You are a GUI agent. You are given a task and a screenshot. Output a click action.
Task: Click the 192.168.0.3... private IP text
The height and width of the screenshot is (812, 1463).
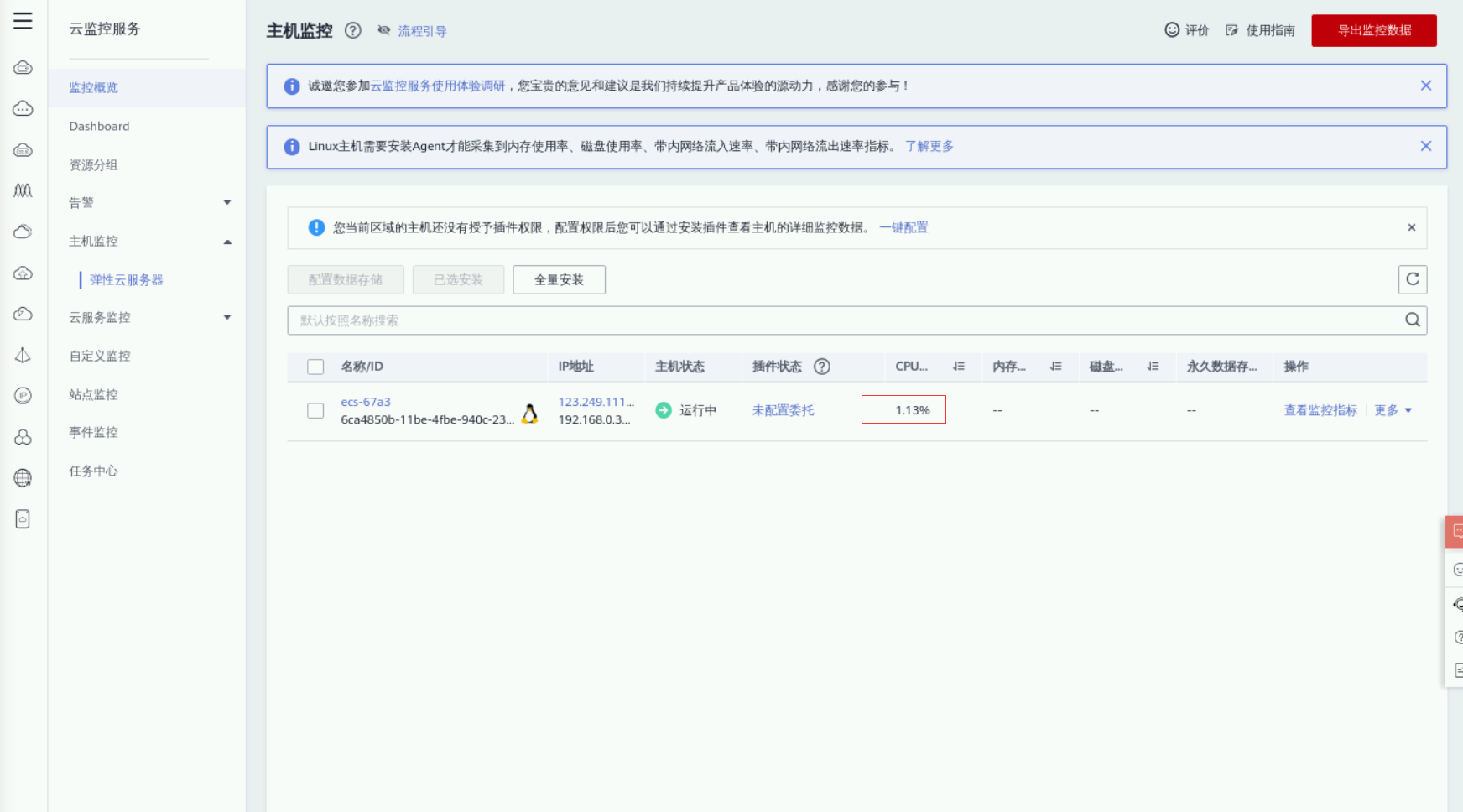pyautogui.click(x=594, y=419)
